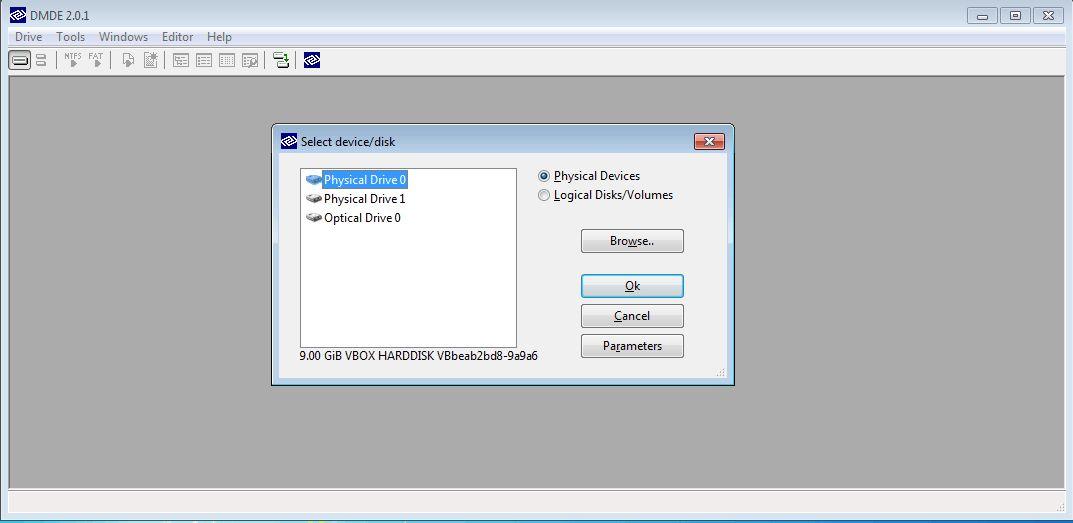The height and width of the screenshot is (523, 1073).
Task: Click the NTFS search toolbar icon
Action: point(73,60)
